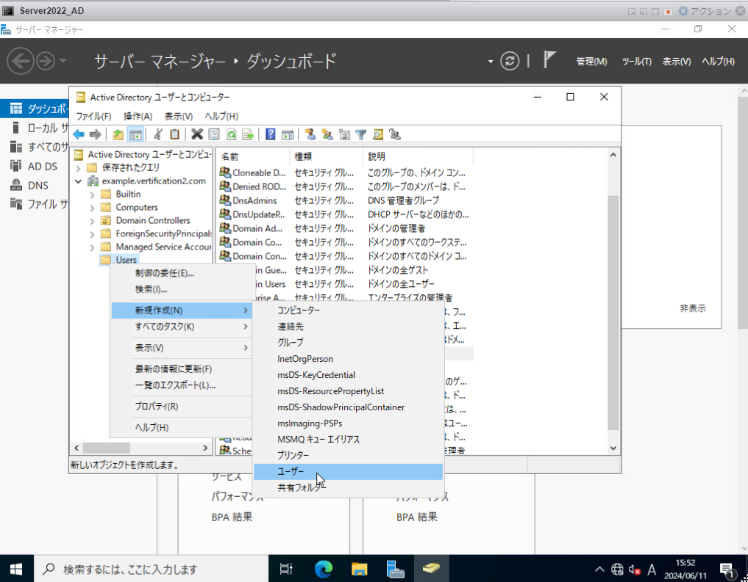Select 連絡先 from new object submenu
The image size is (748, 582).
(348, 326)
